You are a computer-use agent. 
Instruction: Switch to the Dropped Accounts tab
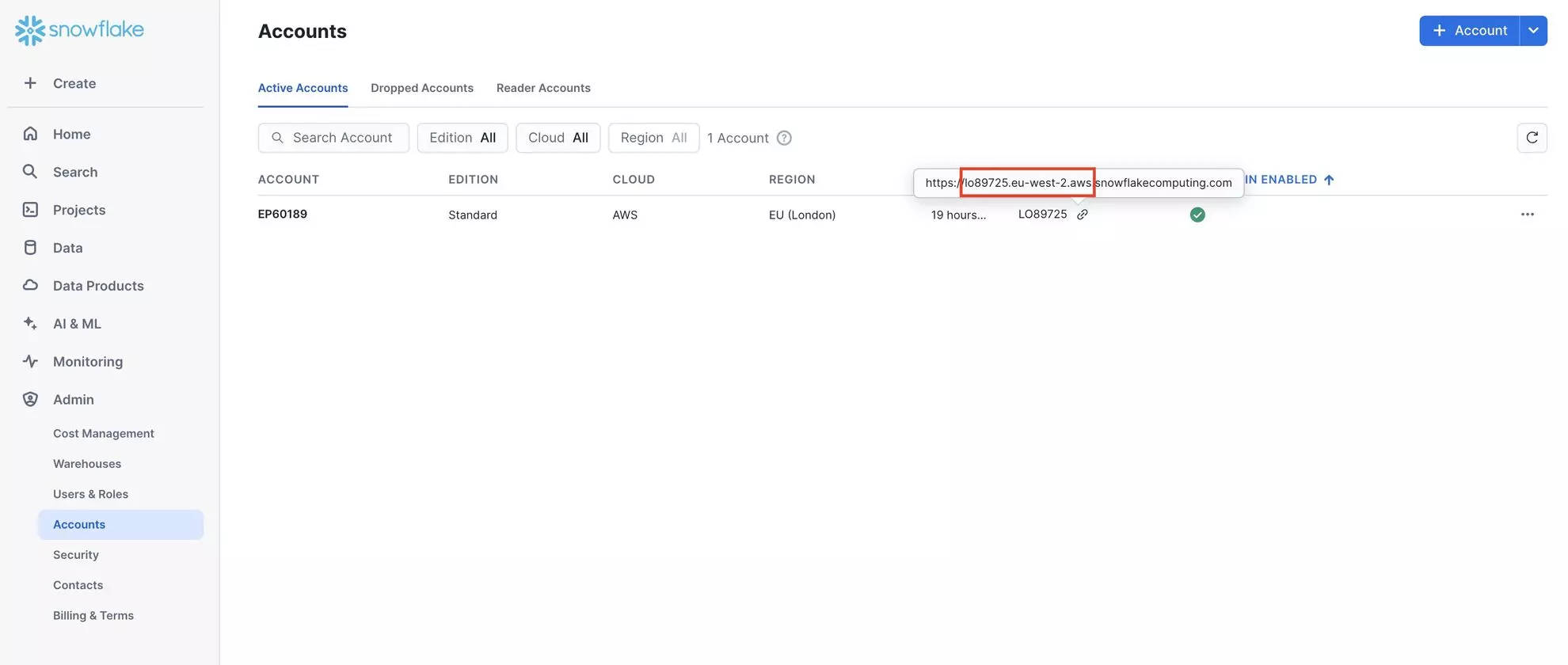pos(422,88)
